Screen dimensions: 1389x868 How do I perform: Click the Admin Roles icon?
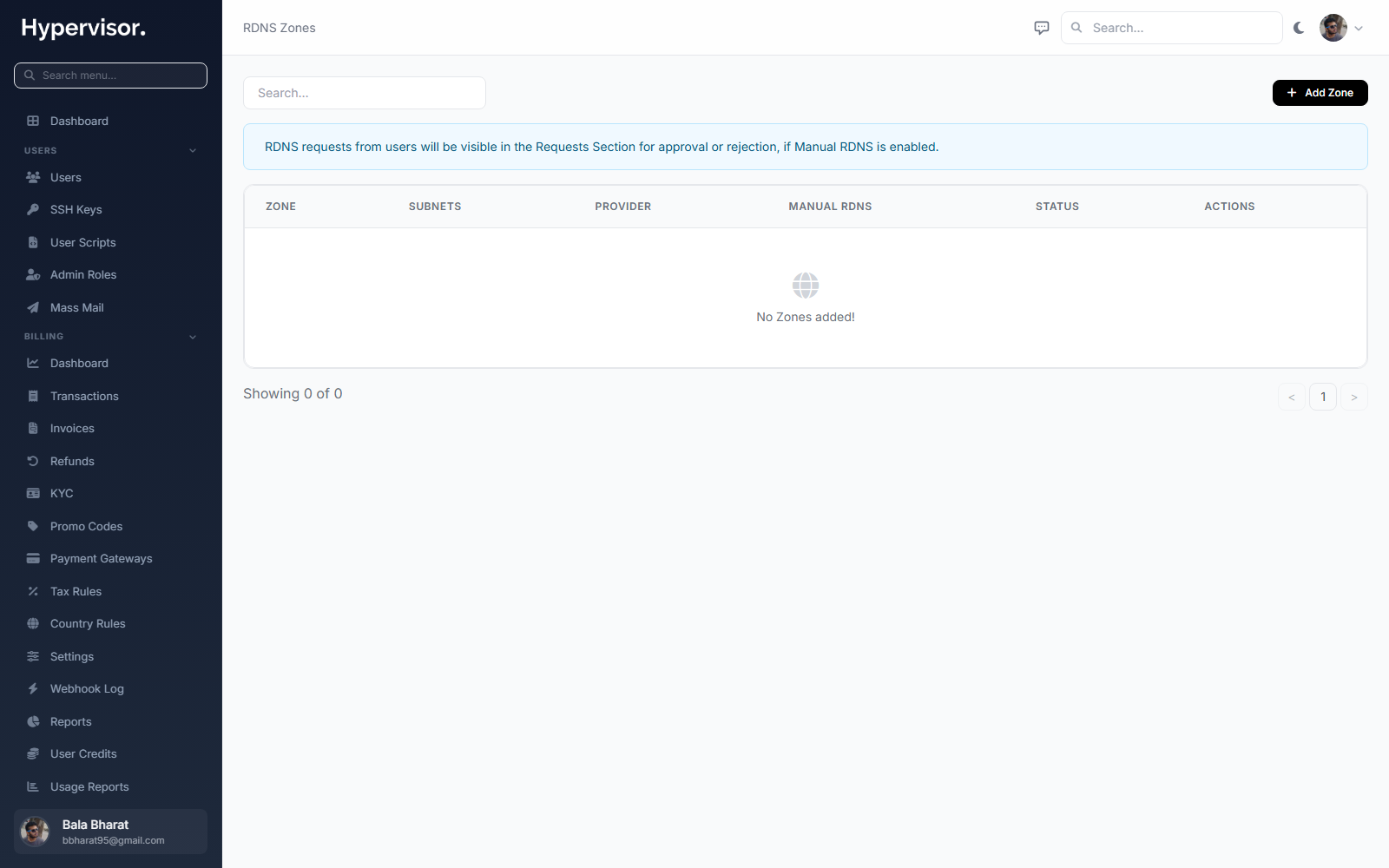point(33,274)
